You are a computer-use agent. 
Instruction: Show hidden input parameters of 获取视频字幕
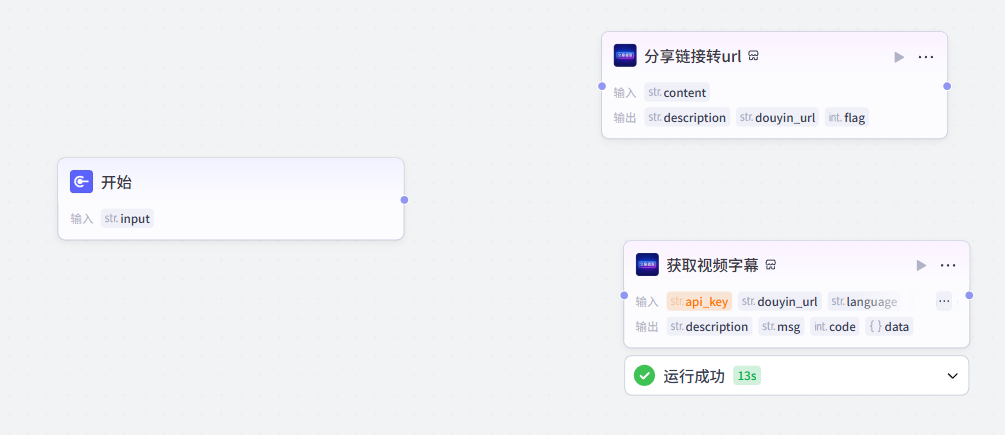point(944,301)
